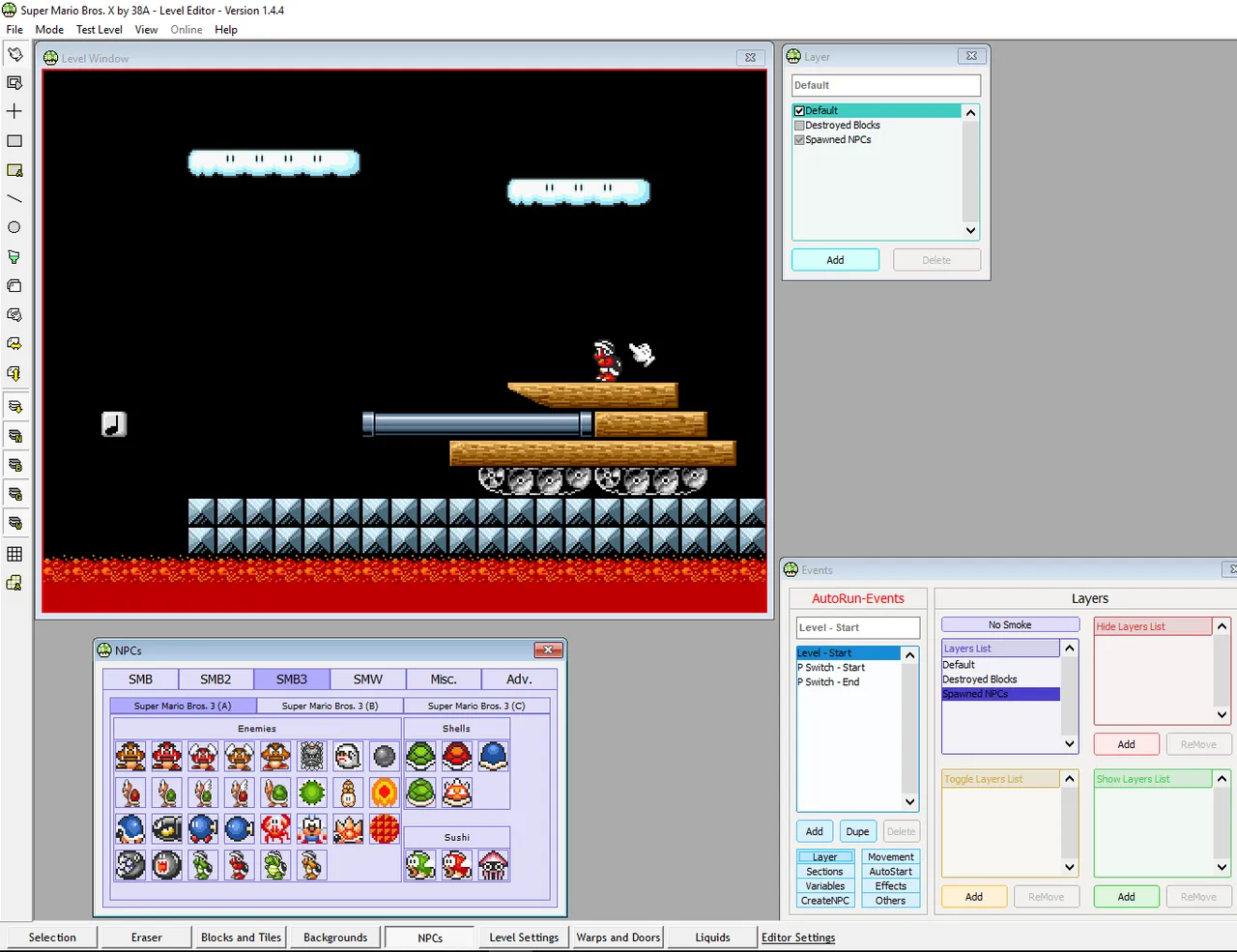Switch events options to Sections
The image size is (1237, 952).
(x=824, y=872)
